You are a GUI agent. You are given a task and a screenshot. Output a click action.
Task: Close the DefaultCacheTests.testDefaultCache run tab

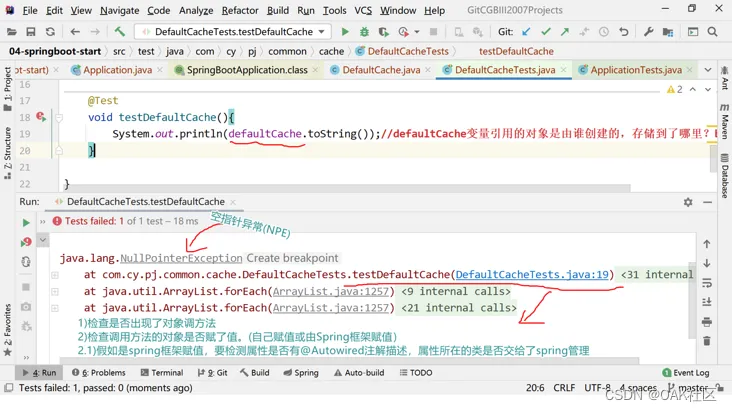tap(233, 202)
